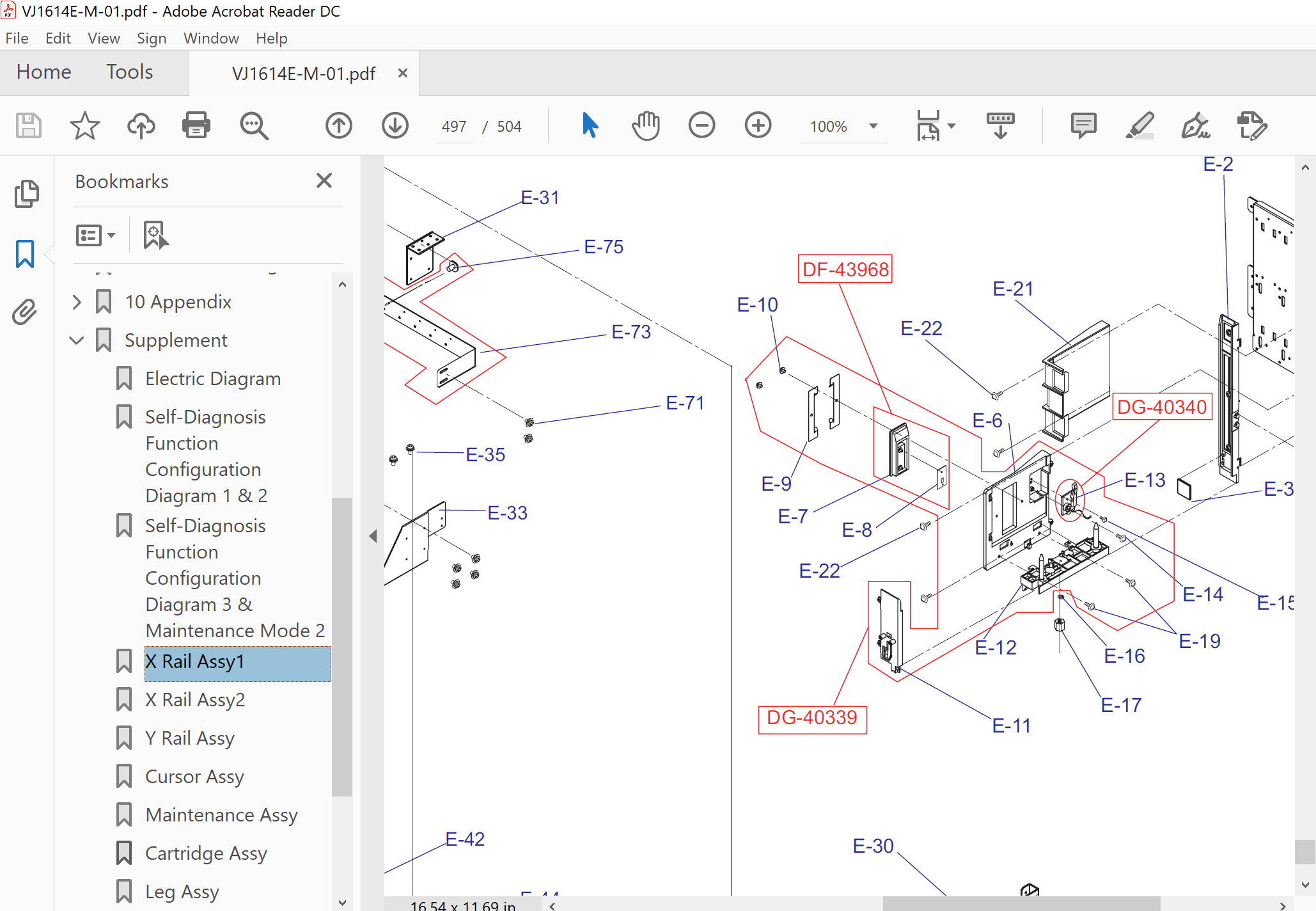Close the VJ1614E-M-01.pdf tab

click(x=403, y=73)
